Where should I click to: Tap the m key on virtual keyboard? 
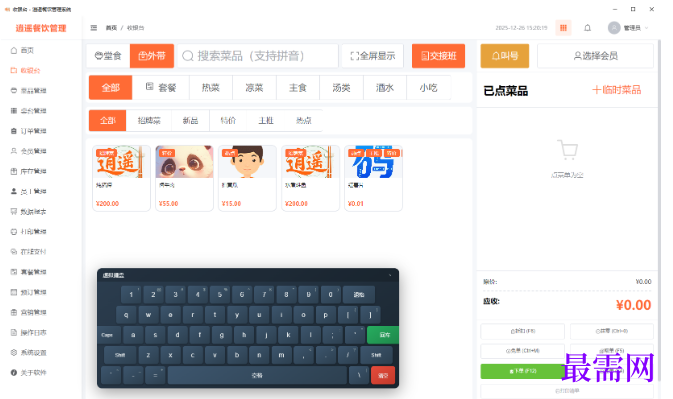pyautogui.click(x=282, y=355)
